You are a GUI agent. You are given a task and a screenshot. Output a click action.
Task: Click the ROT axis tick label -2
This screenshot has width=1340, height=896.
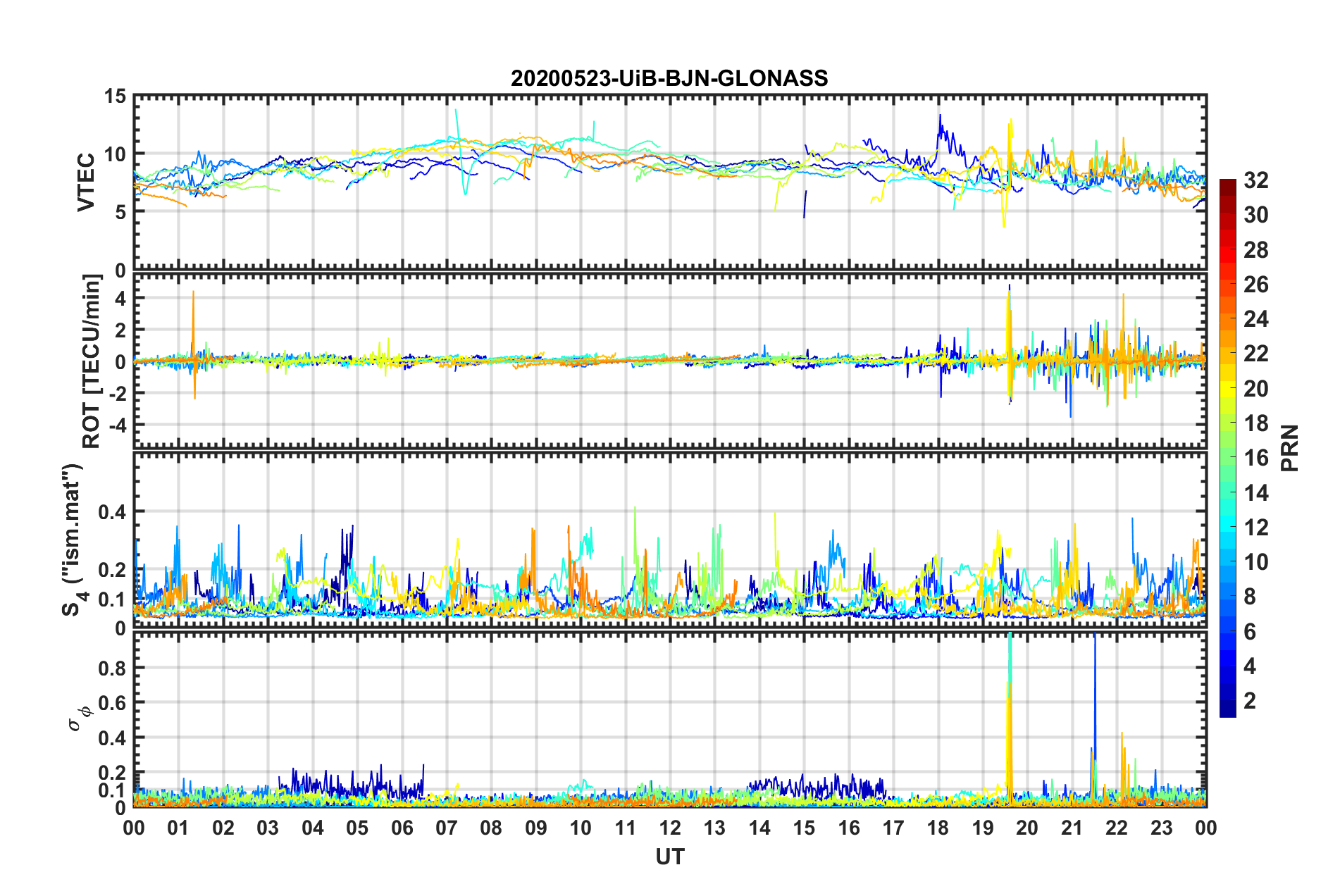pyautogui.click(x=117, y=394)
